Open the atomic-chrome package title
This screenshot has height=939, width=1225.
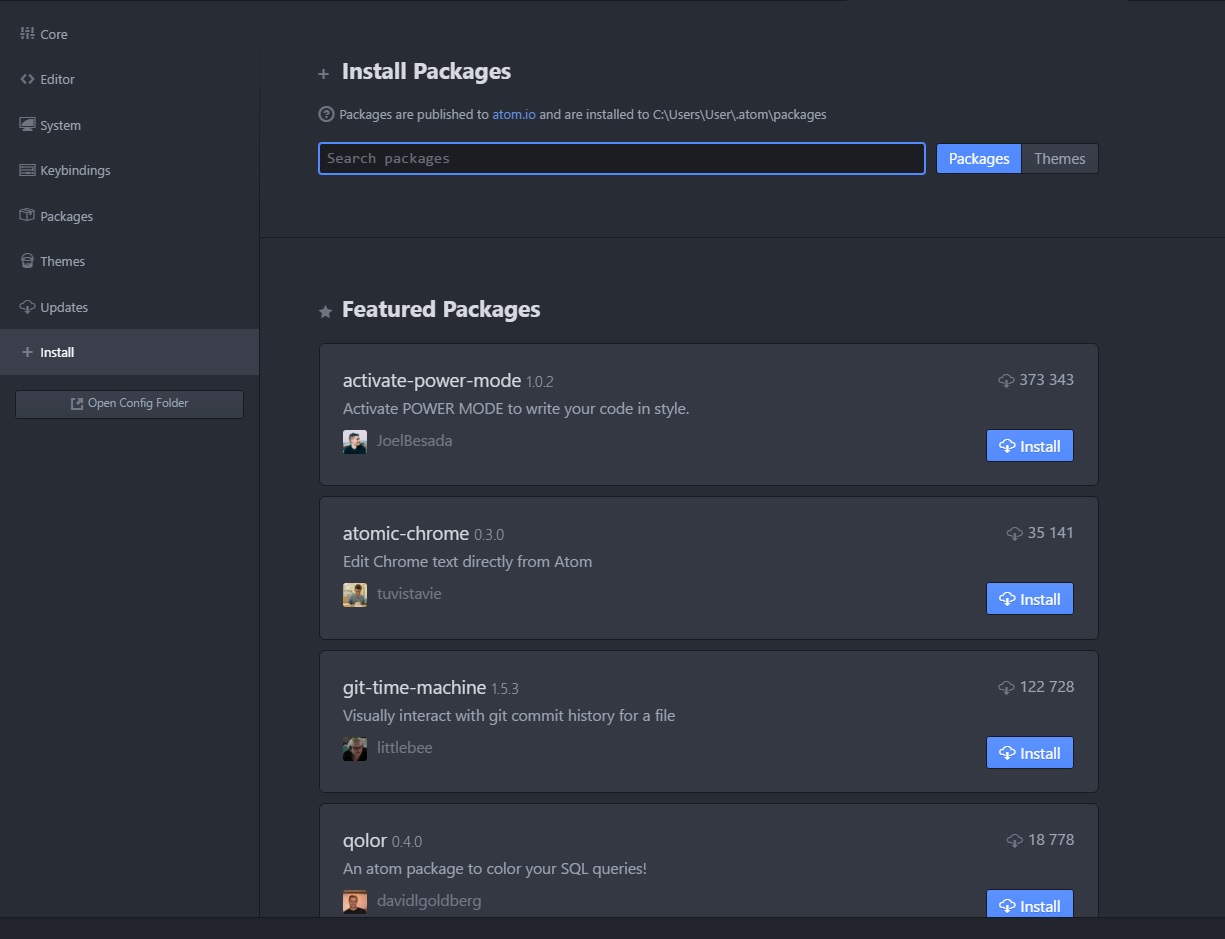tap(405, 533)
